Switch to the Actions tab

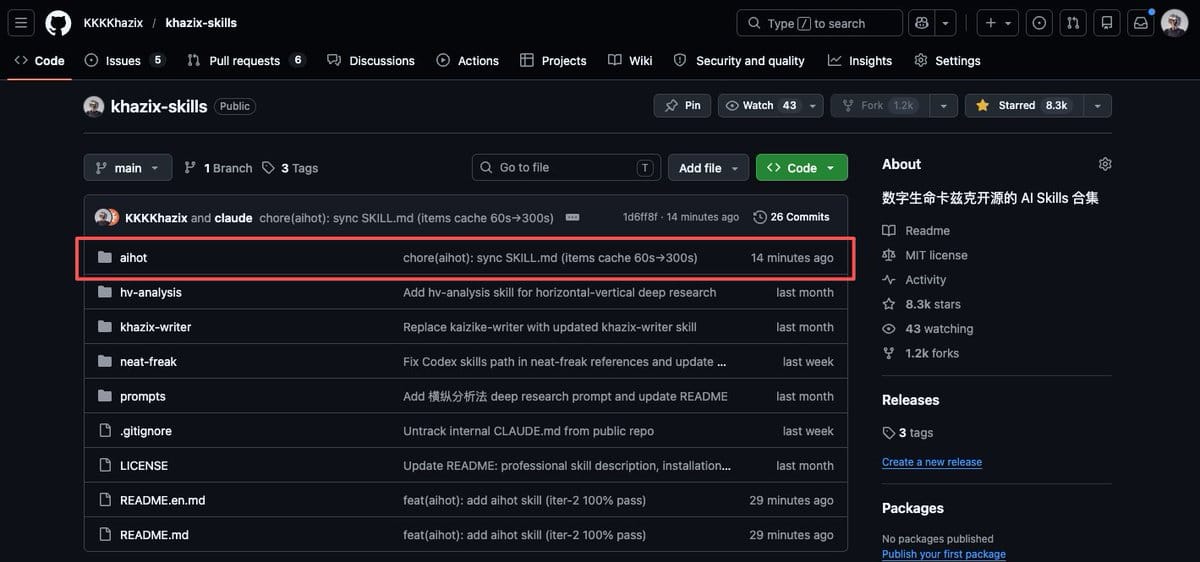coord(467,61)
